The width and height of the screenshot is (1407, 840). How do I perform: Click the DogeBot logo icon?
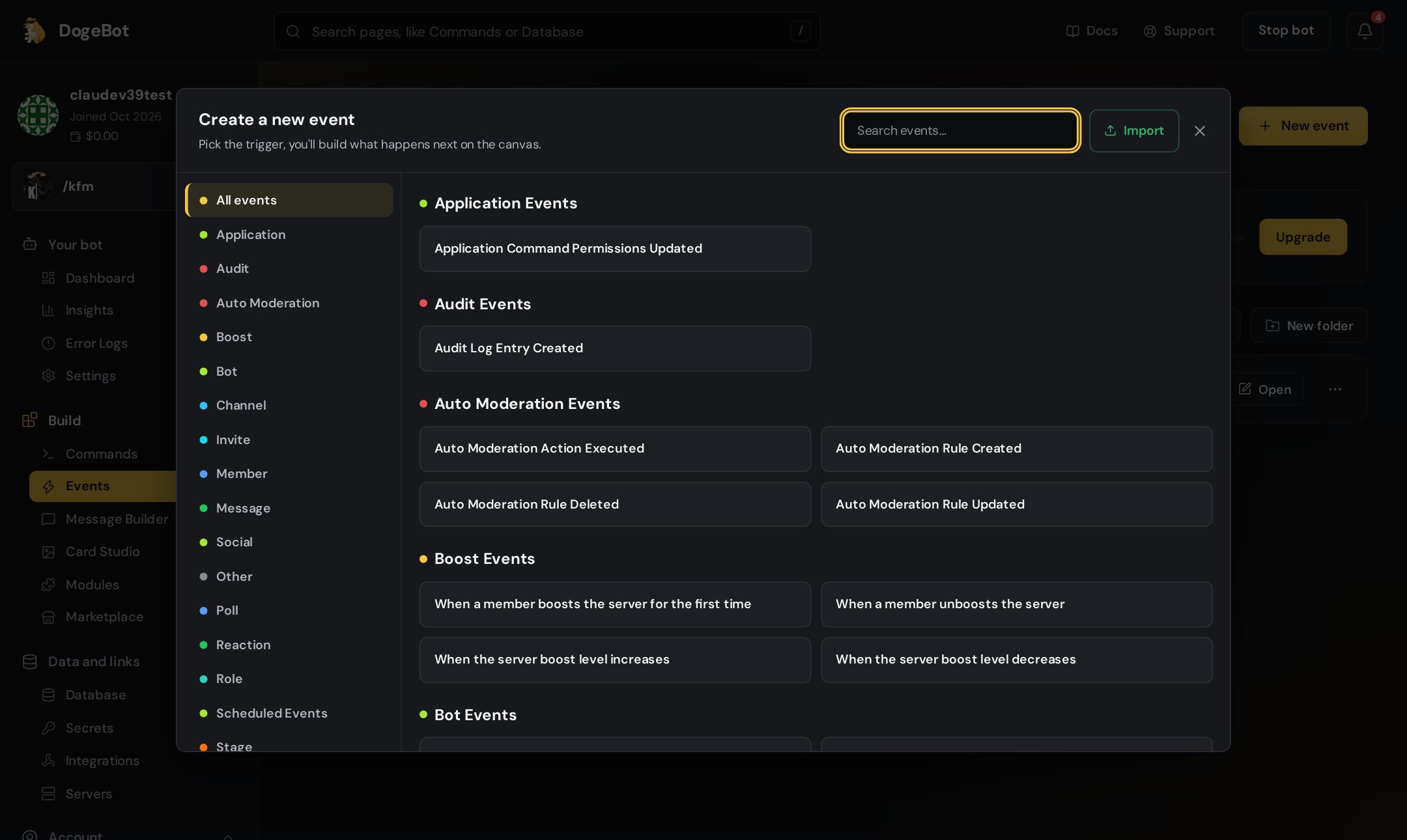coord(34,31)
